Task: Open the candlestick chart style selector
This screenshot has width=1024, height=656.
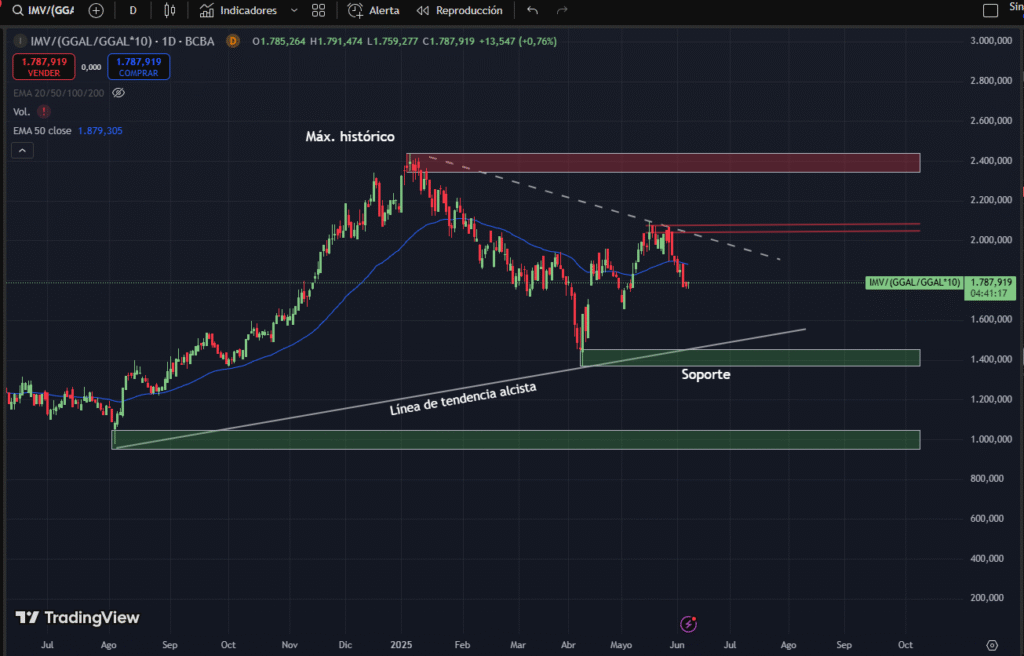Action: [169, 10]
